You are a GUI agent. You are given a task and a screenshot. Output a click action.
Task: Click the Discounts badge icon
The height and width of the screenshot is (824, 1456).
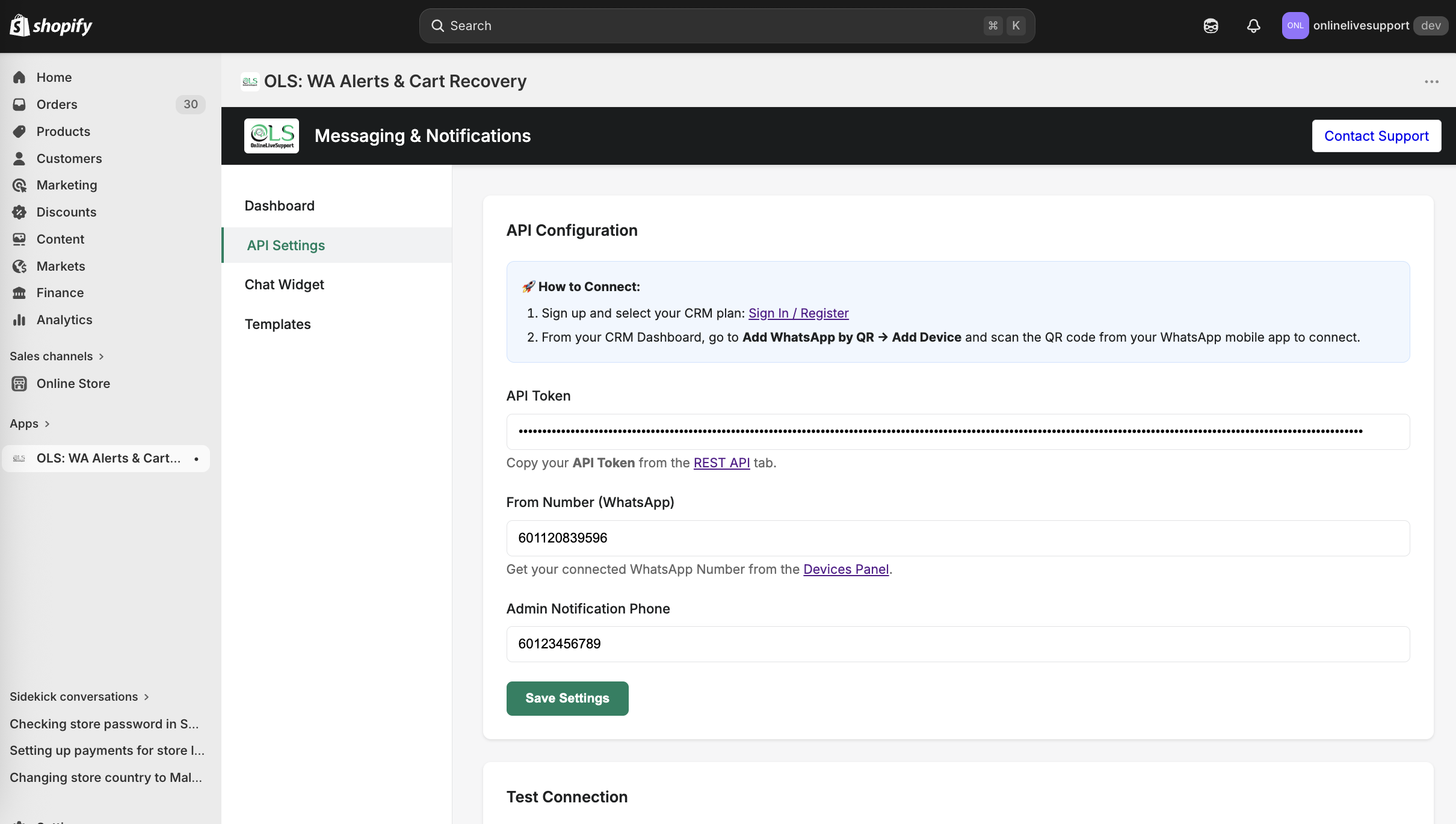pos(19,212)
